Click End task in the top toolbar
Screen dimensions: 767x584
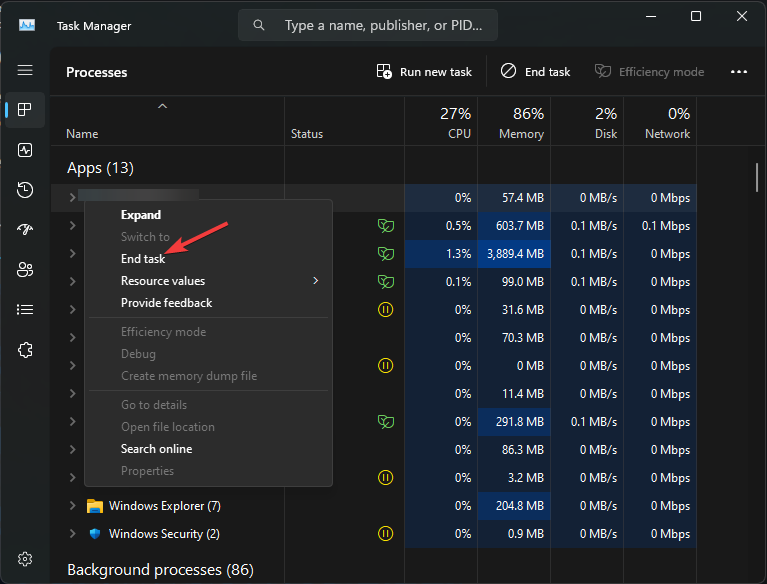pyautogui.click(x=535, y=72)
